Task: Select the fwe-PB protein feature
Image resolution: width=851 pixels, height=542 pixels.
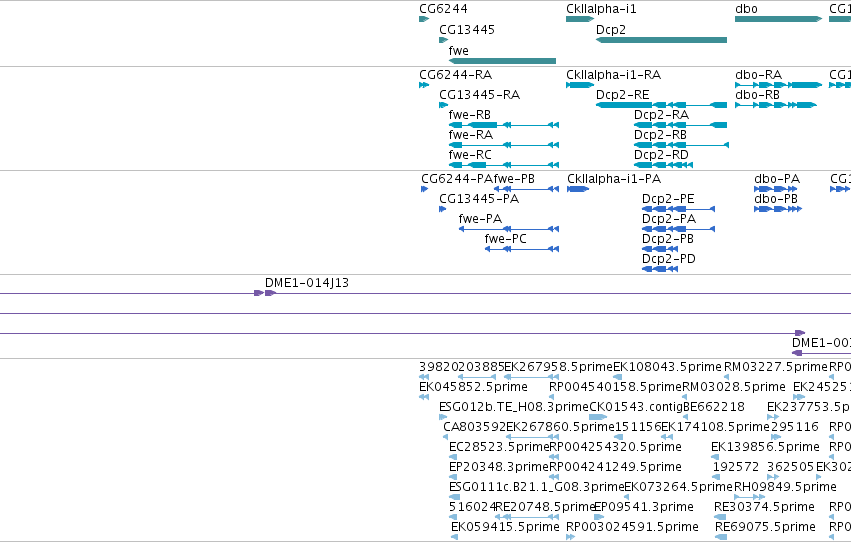Action: pos(526,189)
